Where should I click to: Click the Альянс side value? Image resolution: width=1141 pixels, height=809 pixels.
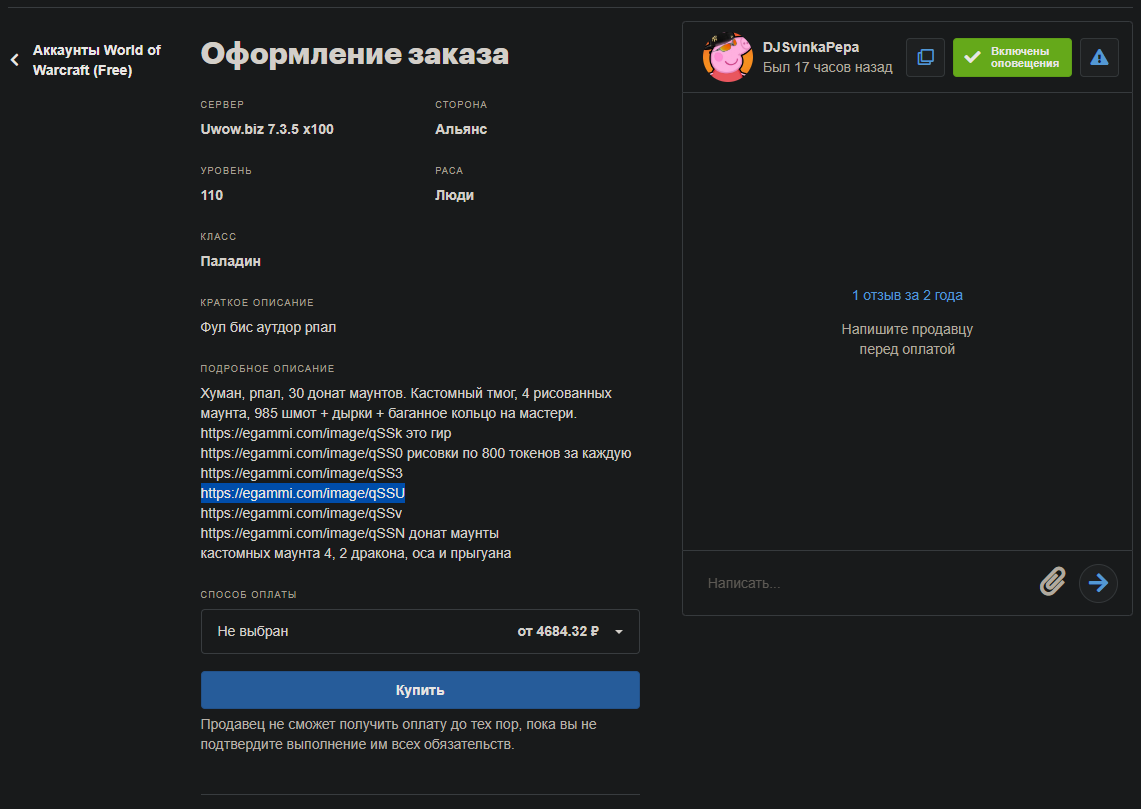(461, 129)
